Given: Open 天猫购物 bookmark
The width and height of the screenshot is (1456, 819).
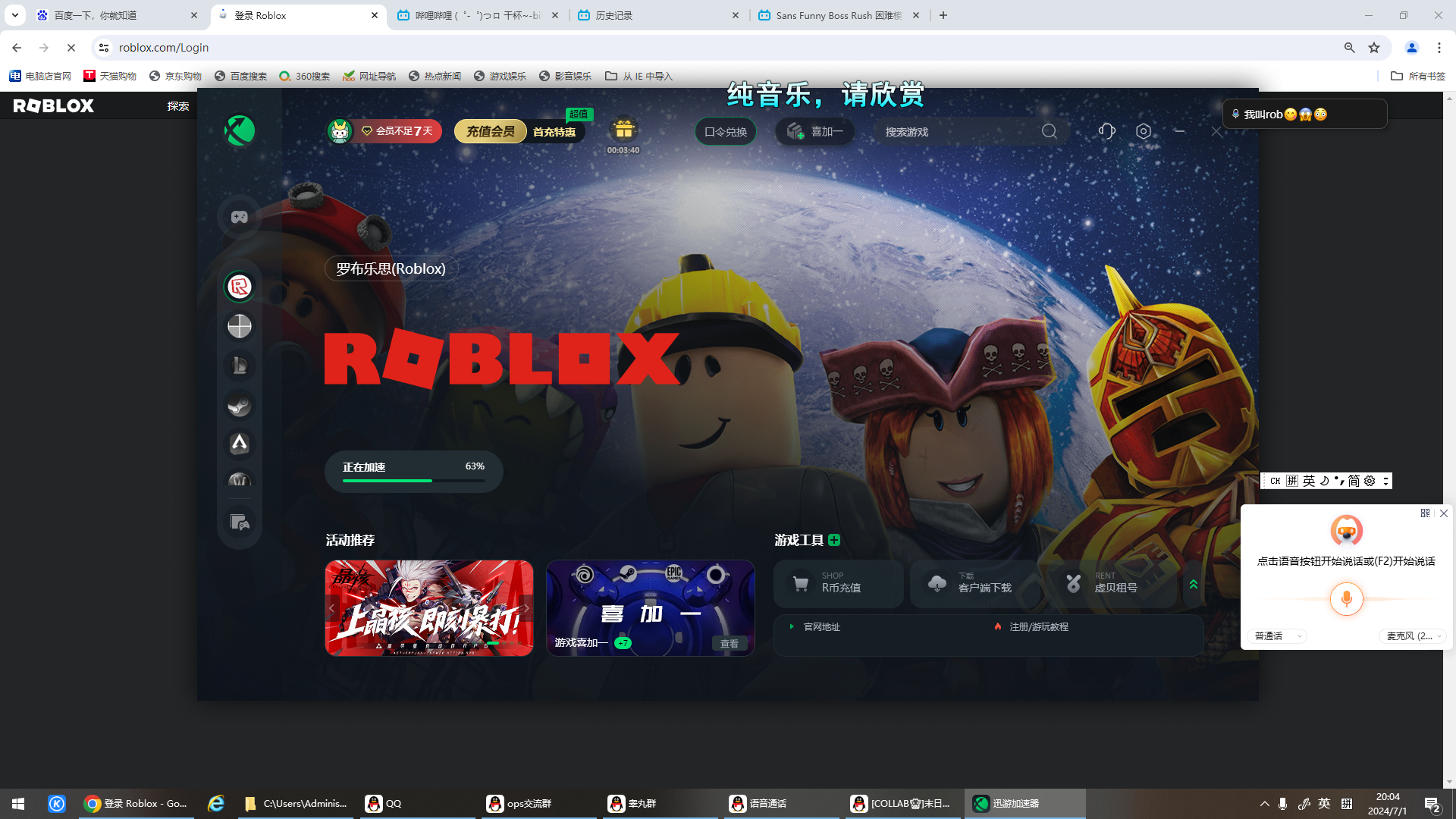Looking at the screenshot, I should [110, 76].
